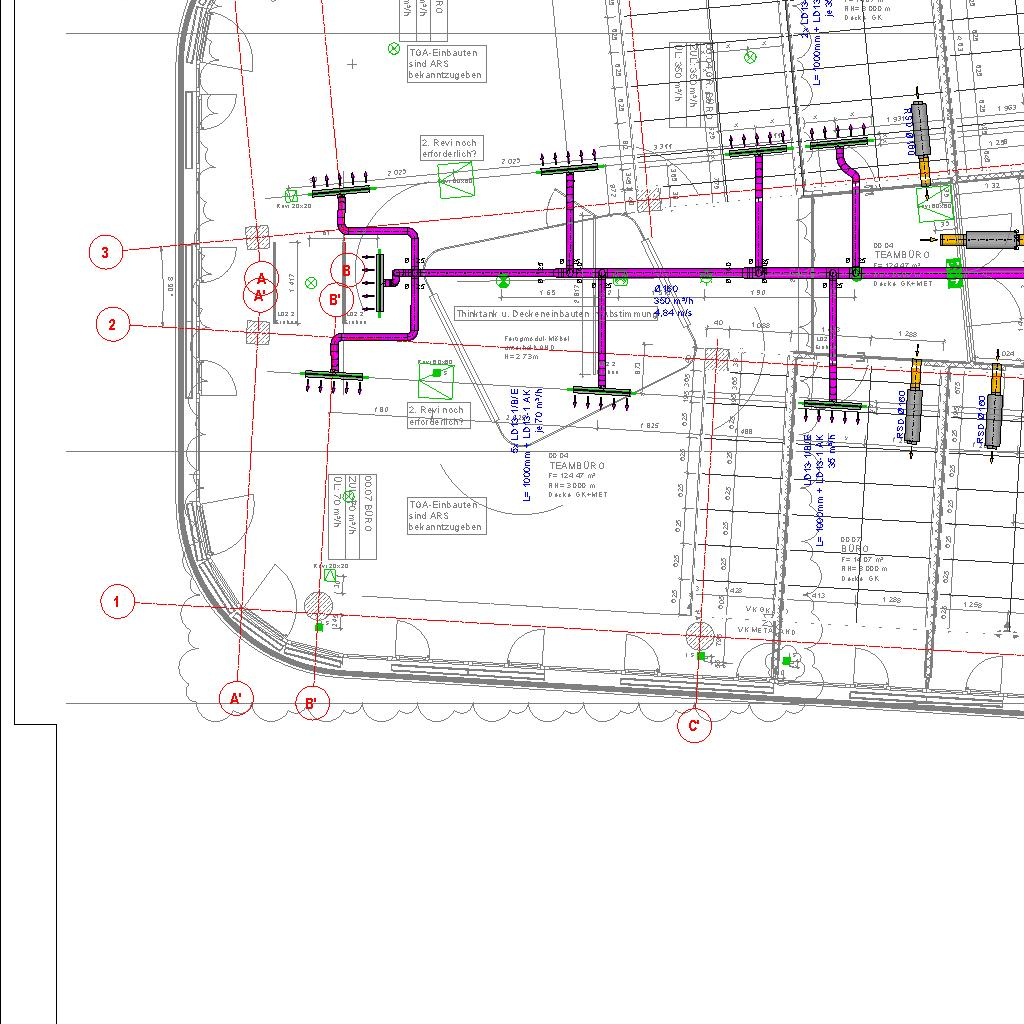The image size is (1024, 1024).
Task: Click the lower '2. Revi noch erforderlich?' note
Action: point(437,415)
